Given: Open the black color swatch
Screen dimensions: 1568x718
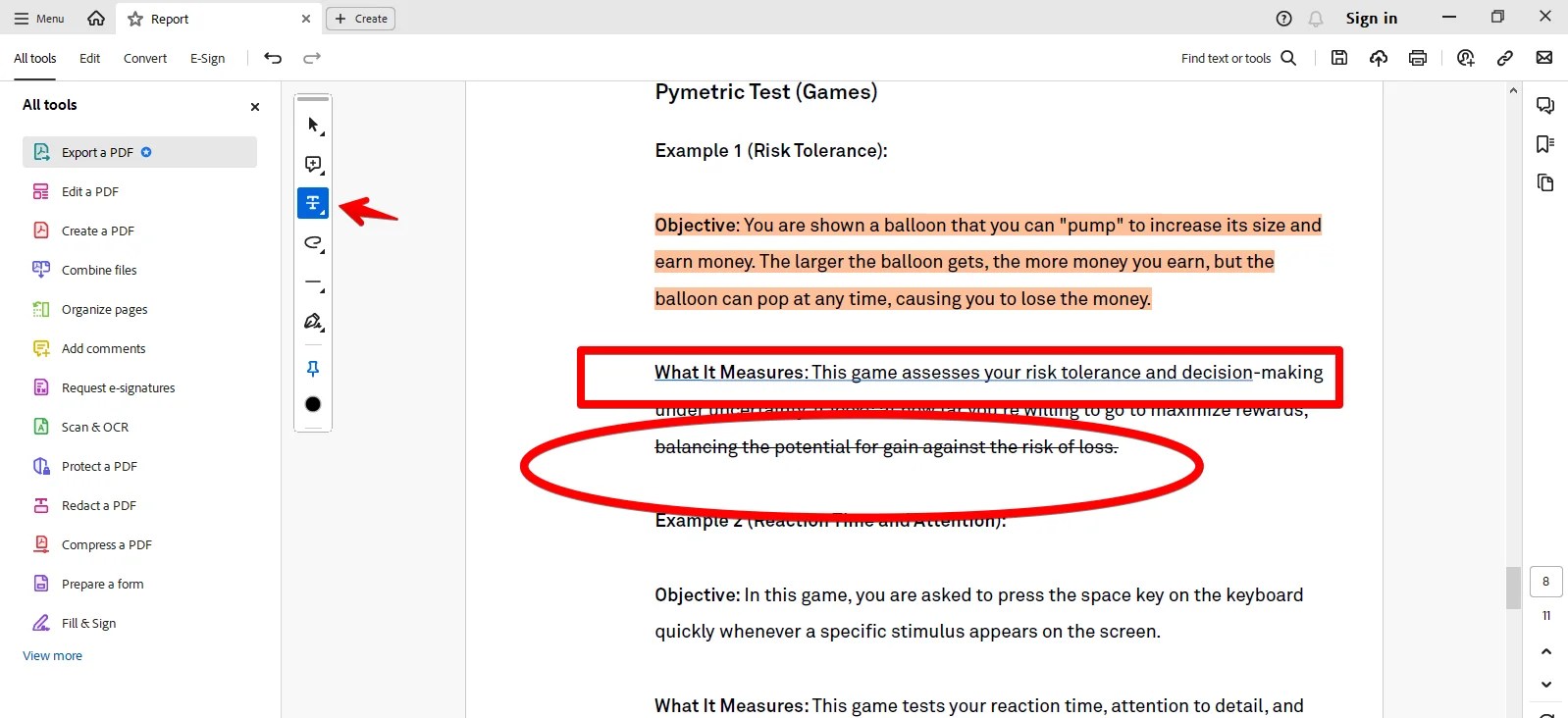Looking at the screenshot, I should [x=313, y=404].
